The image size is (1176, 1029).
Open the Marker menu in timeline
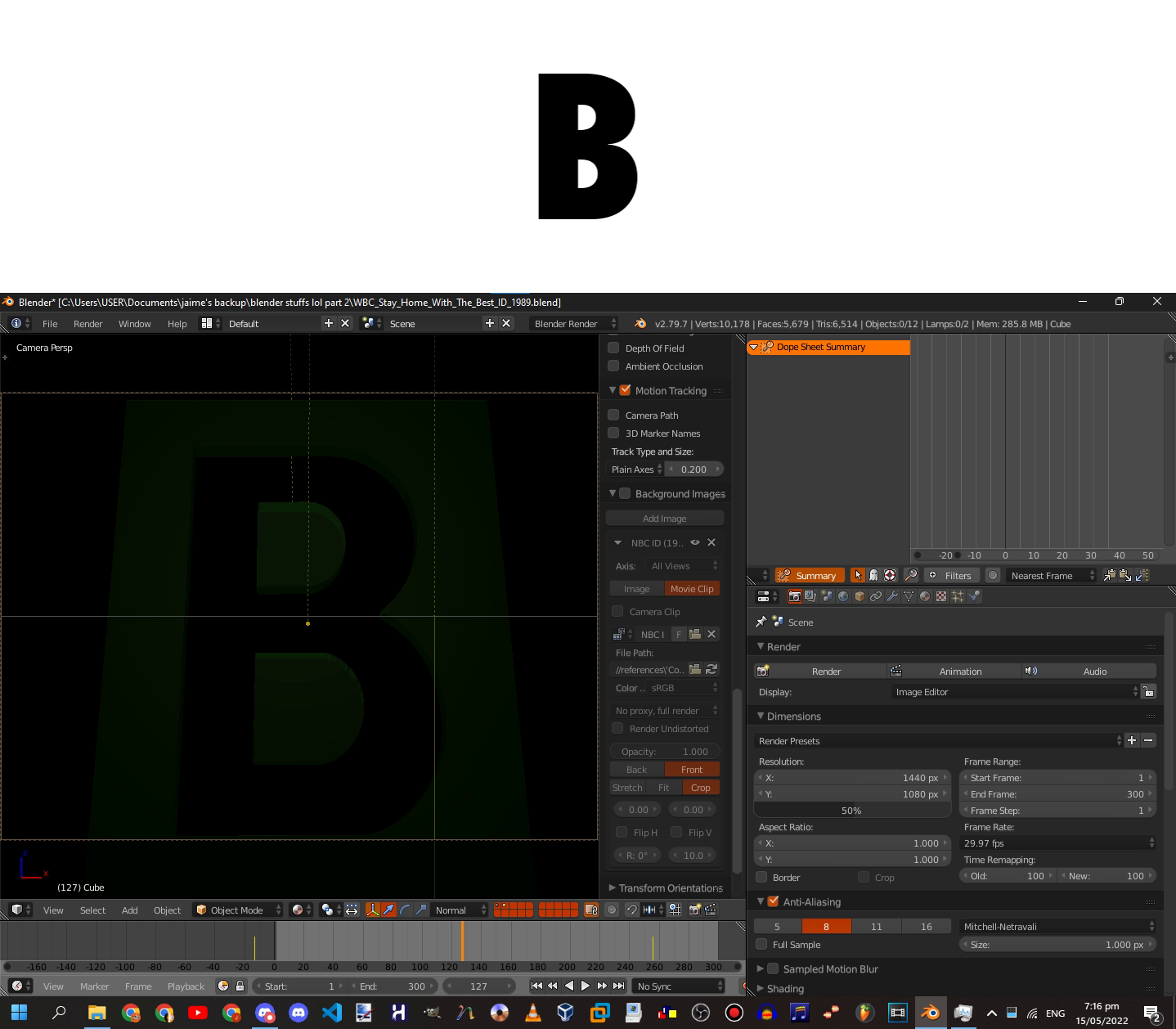click(94, 986)
